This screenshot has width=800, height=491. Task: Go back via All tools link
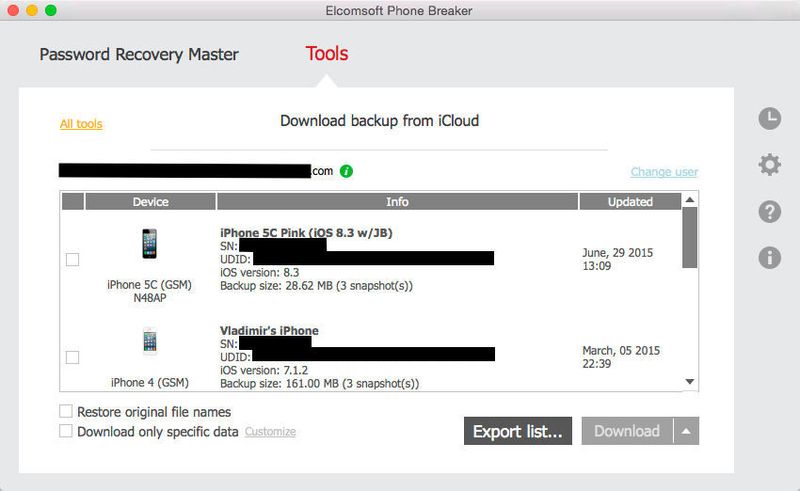tap(81, 124)
